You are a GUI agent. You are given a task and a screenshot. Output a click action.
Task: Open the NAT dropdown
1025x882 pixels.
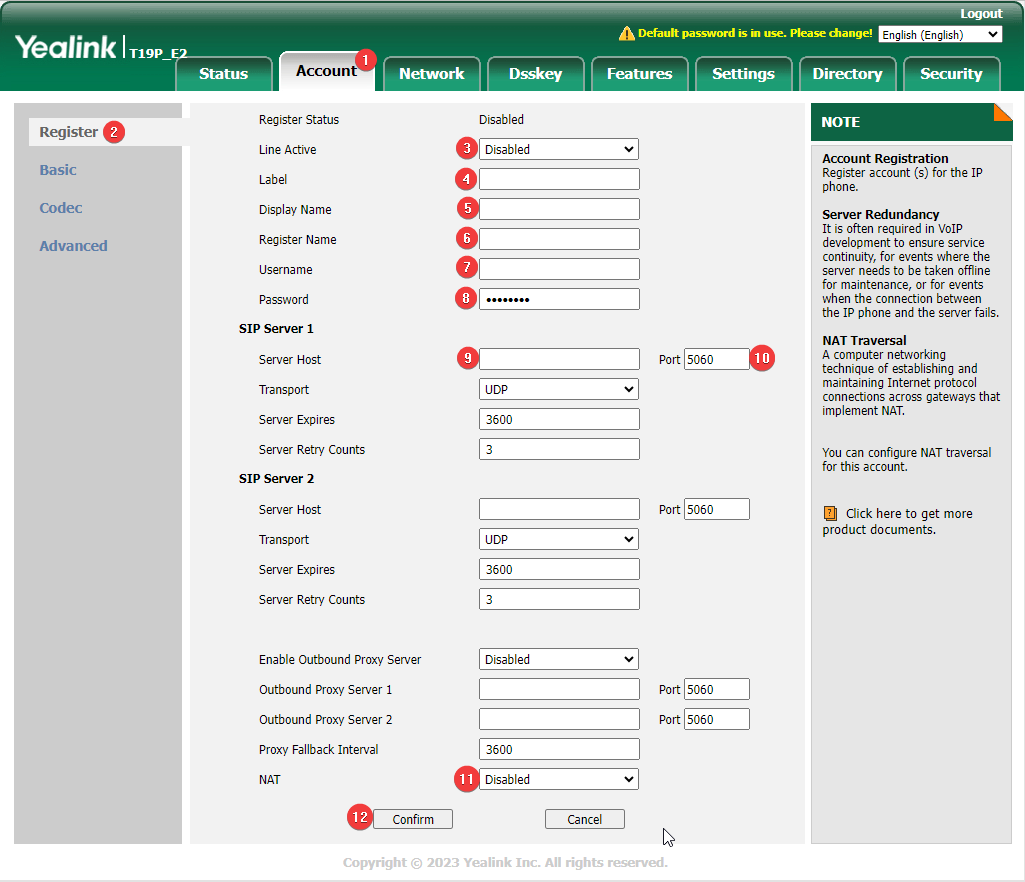(x=558, y=779)
